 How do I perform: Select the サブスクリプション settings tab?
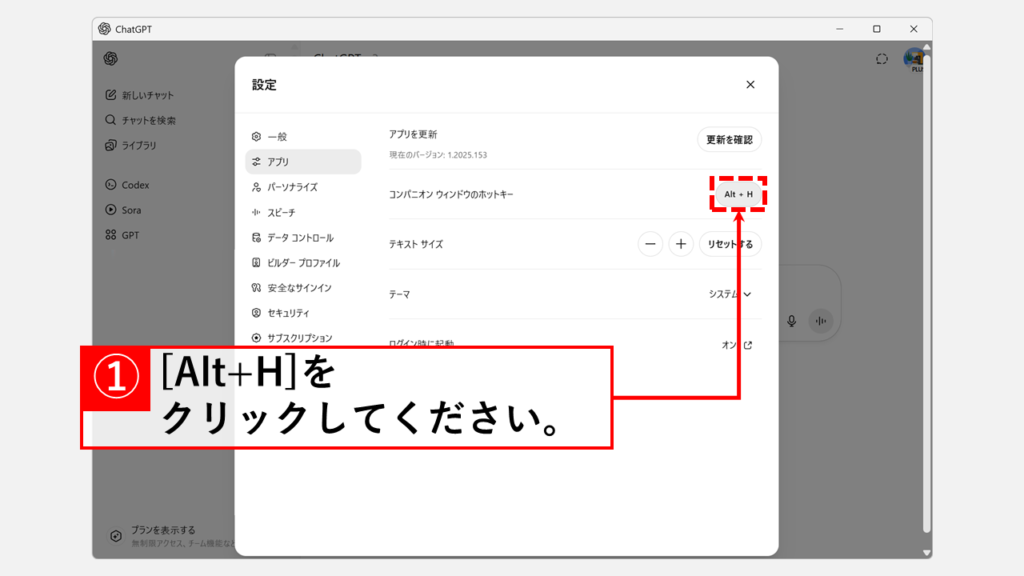tap(303, 338)
